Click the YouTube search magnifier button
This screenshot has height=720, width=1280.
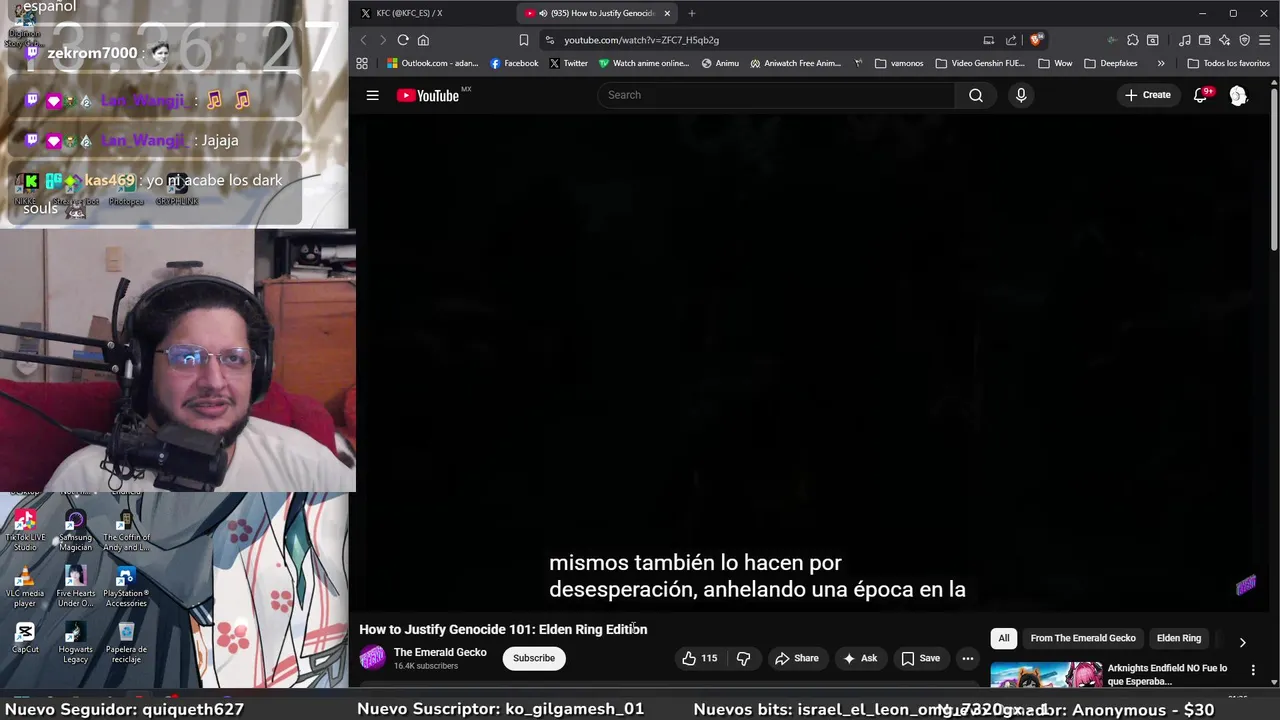click(x=976, y=95)
